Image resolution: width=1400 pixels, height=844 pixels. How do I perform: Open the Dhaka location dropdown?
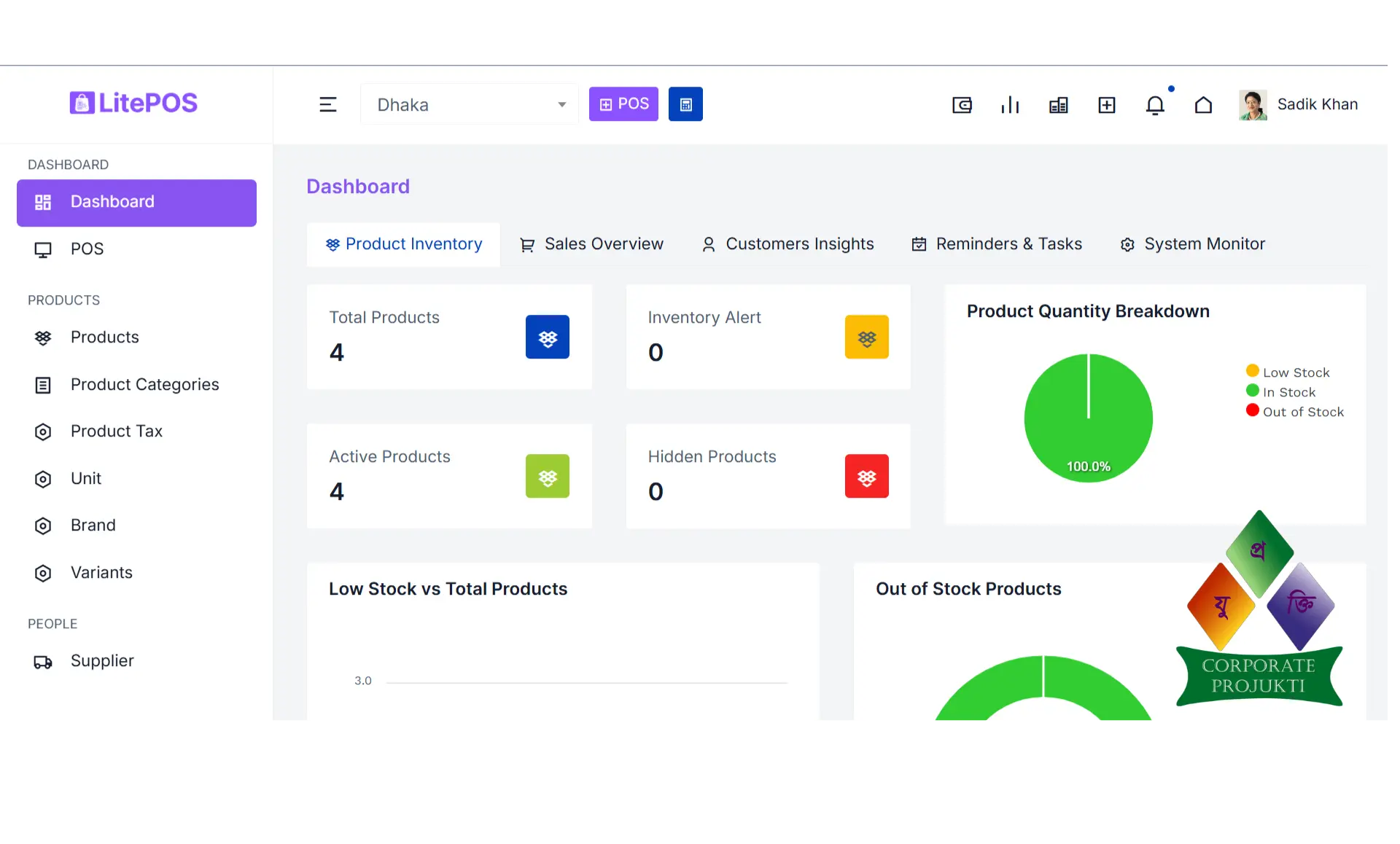coord(469,103)
